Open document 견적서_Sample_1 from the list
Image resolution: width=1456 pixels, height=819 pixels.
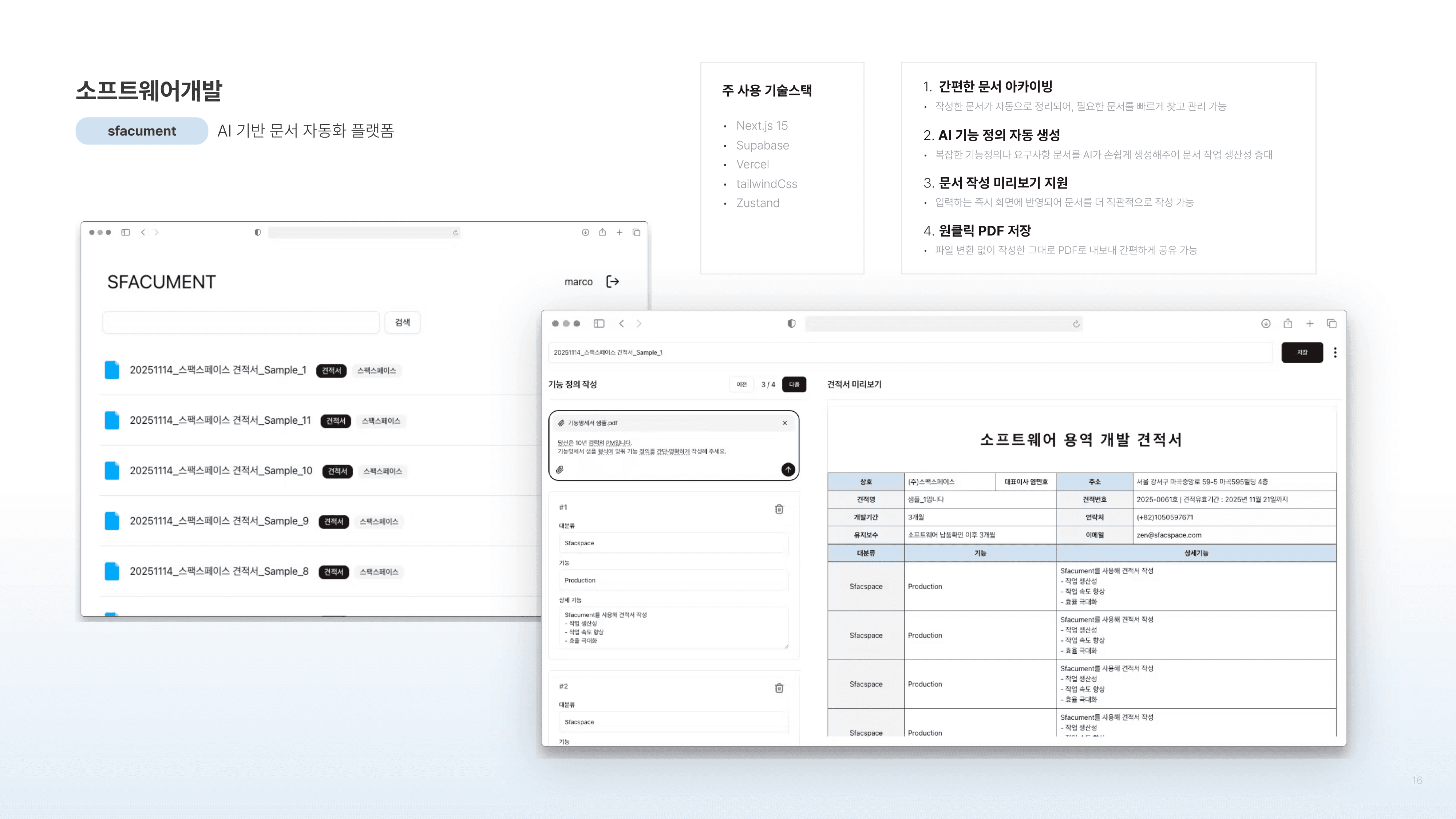pyautogui.click(x=218, y=370)
